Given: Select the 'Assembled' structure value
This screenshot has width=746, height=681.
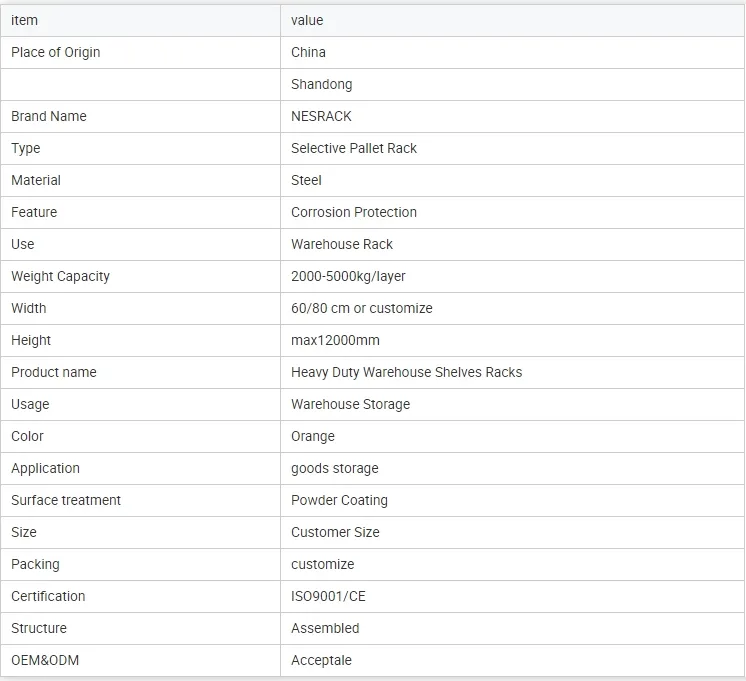Looking at the screenshot, I should click(325, 628).
